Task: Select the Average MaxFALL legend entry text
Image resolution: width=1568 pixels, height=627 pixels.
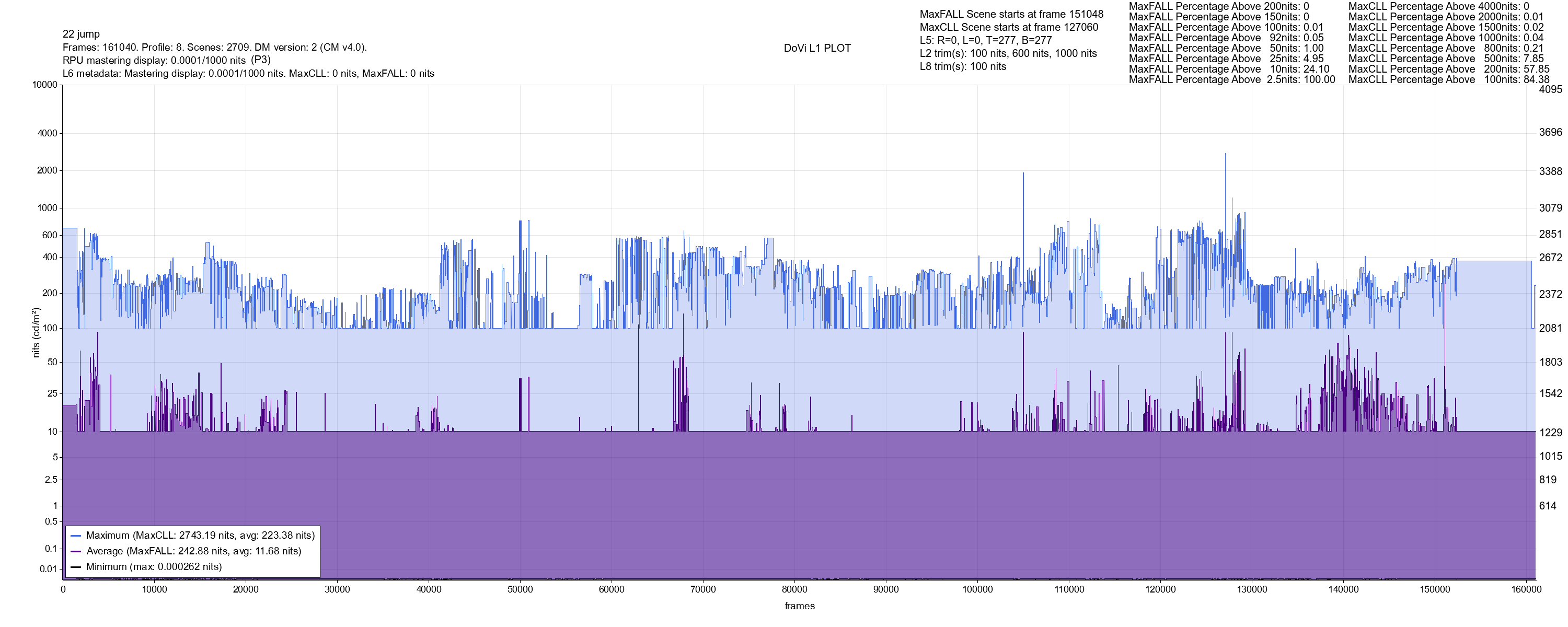Action: tap(193, 552)
